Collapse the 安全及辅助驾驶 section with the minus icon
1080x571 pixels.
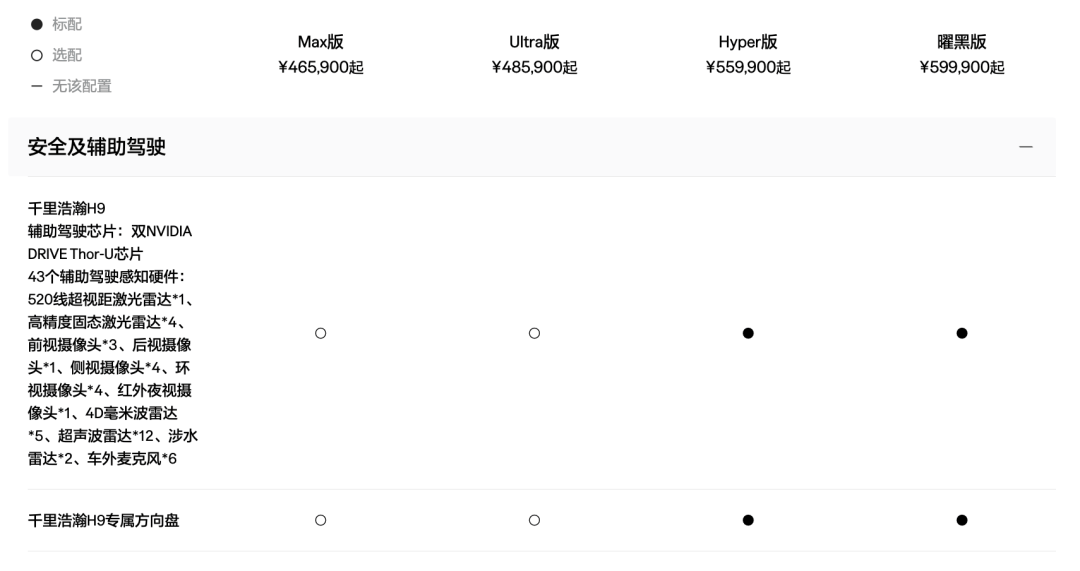point(1025,147)
